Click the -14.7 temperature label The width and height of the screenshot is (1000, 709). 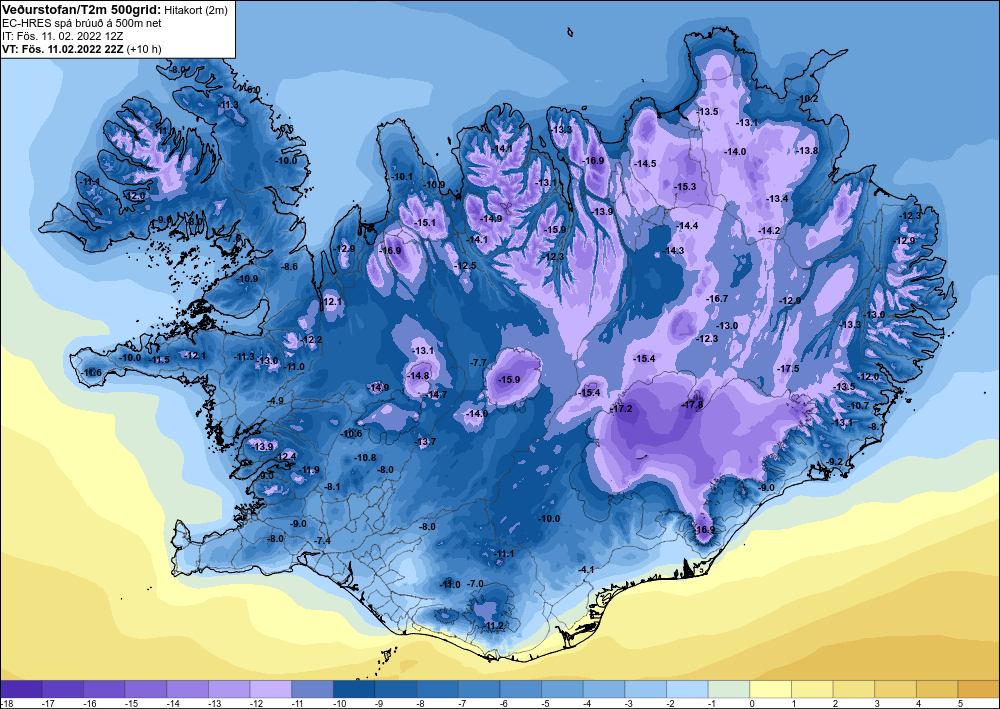[436, 395]
